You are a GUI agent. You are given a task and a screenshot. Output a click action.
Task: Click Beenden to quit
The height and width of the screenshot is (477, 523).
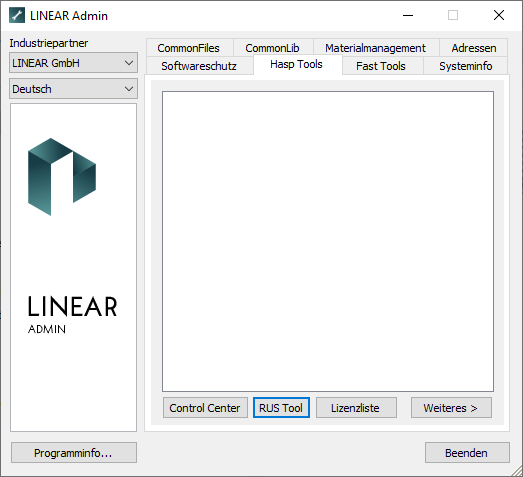point(467,453)
